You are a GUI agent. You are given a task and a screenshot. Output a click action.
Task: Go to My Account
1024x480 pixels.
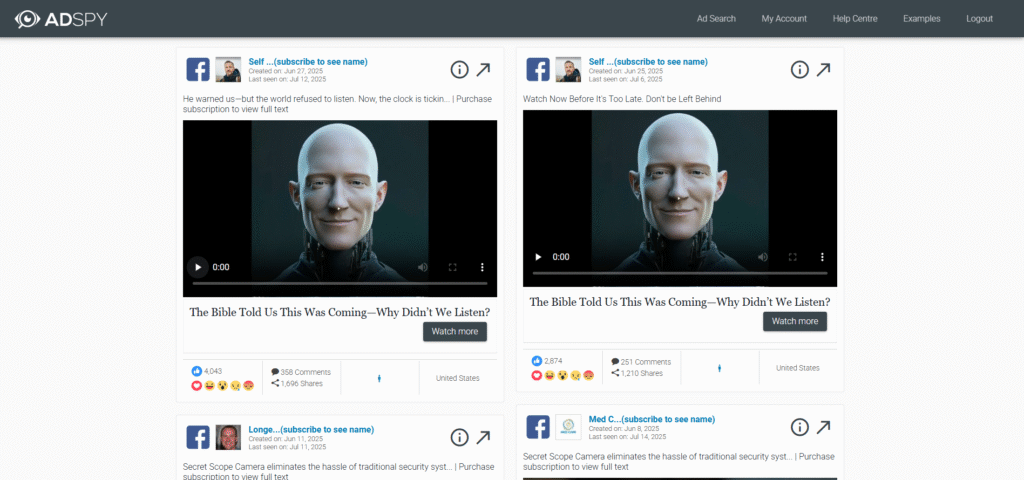[784, 19]
